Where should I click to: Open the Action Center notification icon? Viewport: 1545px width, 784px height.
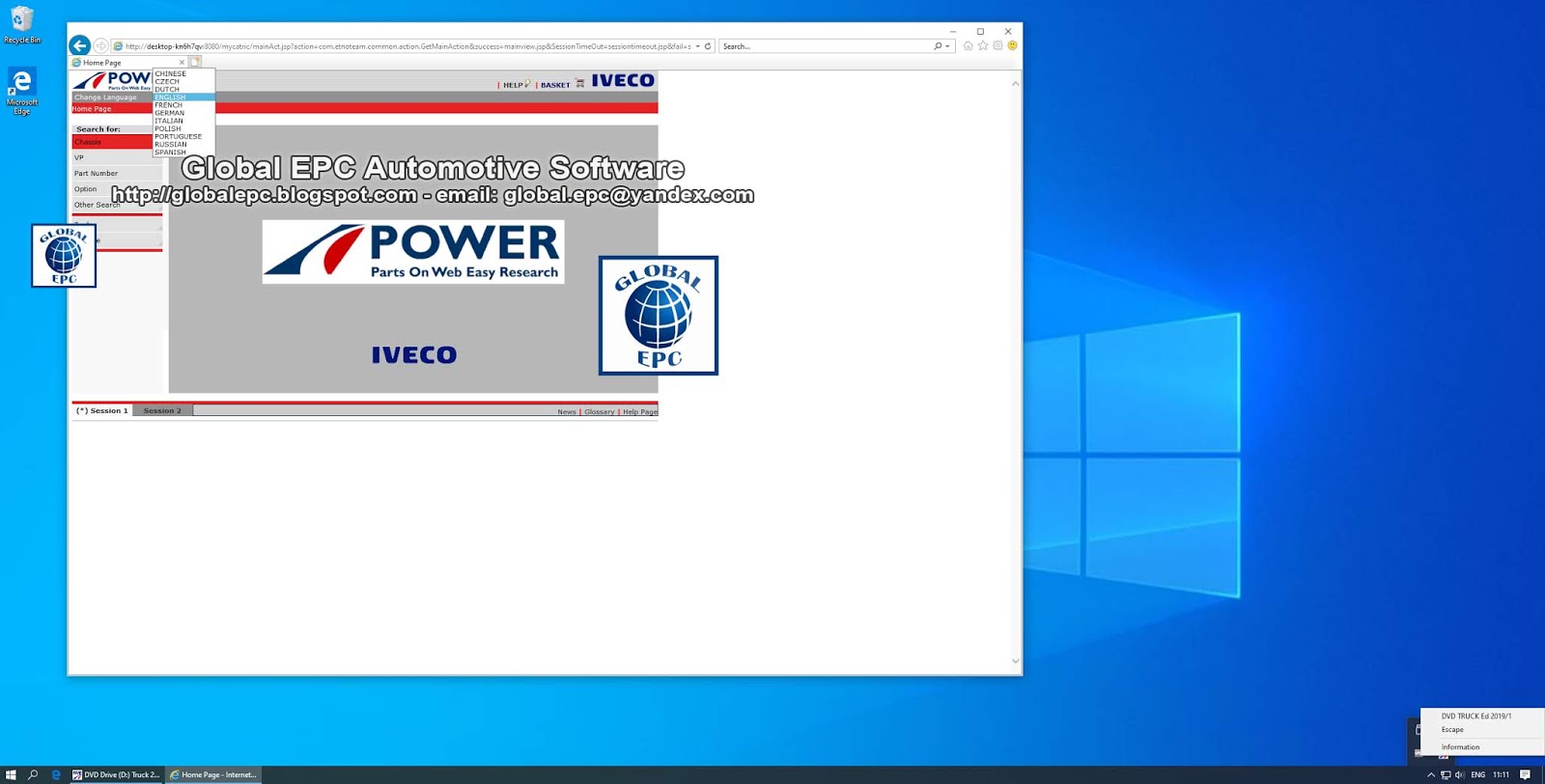[x=1526, y=774]
